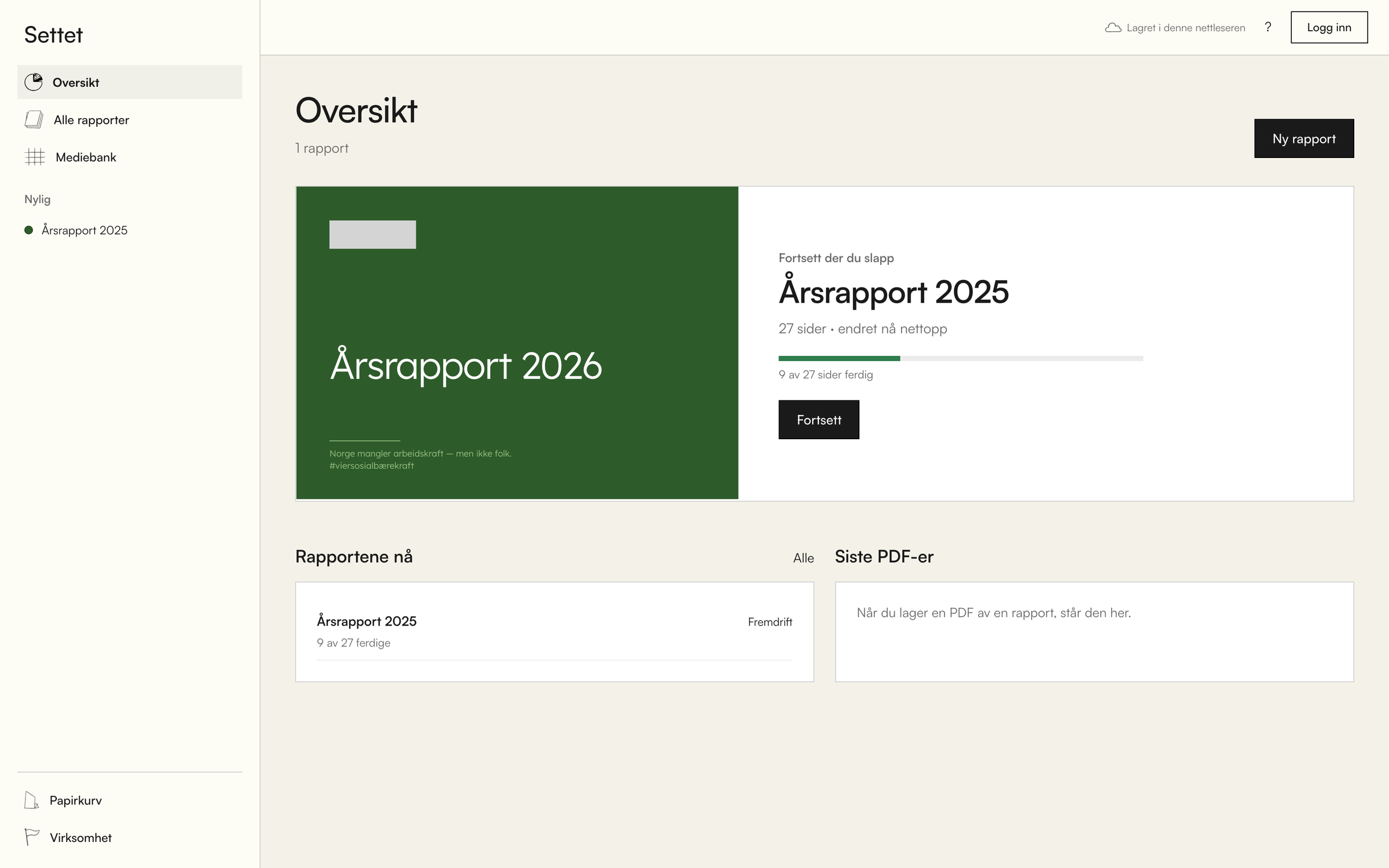Go to Alle rapporter in the sidebar
The image size is (1389, 868).
(130, 120)
